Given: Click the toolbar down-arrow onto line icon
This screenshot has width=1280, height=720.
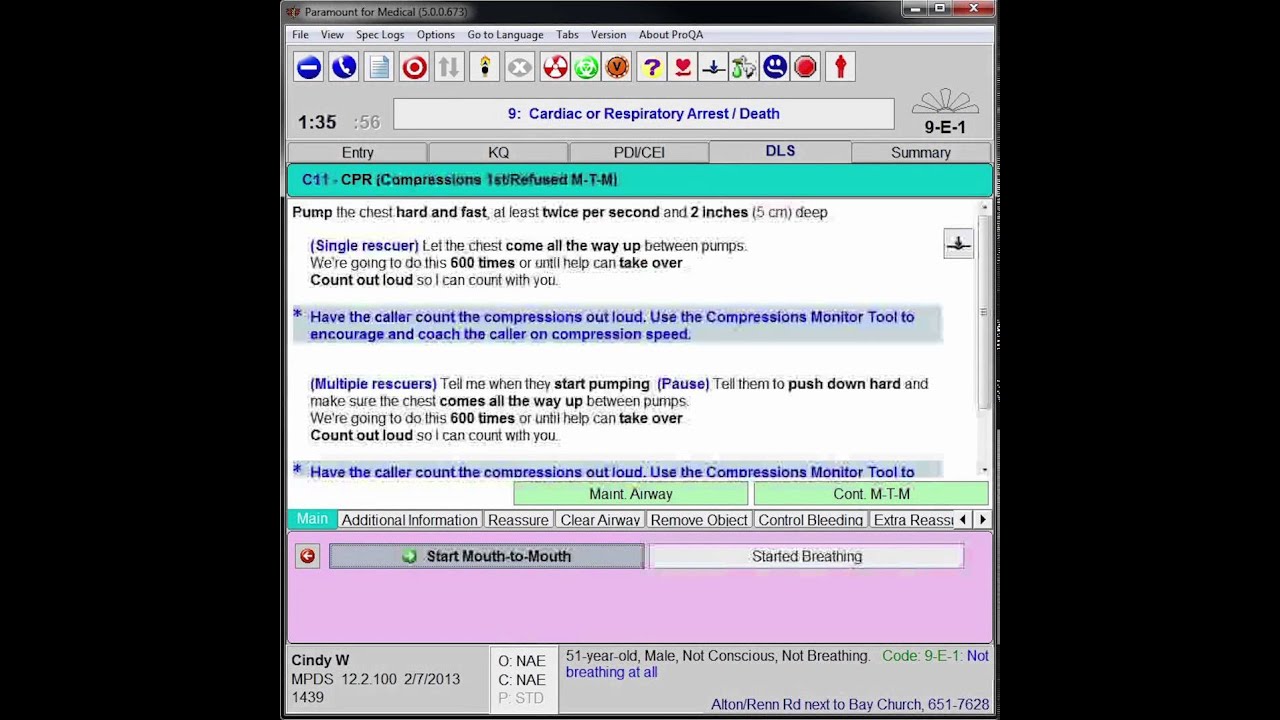Looking at the screenshot, I should click(x=713, y=67).
